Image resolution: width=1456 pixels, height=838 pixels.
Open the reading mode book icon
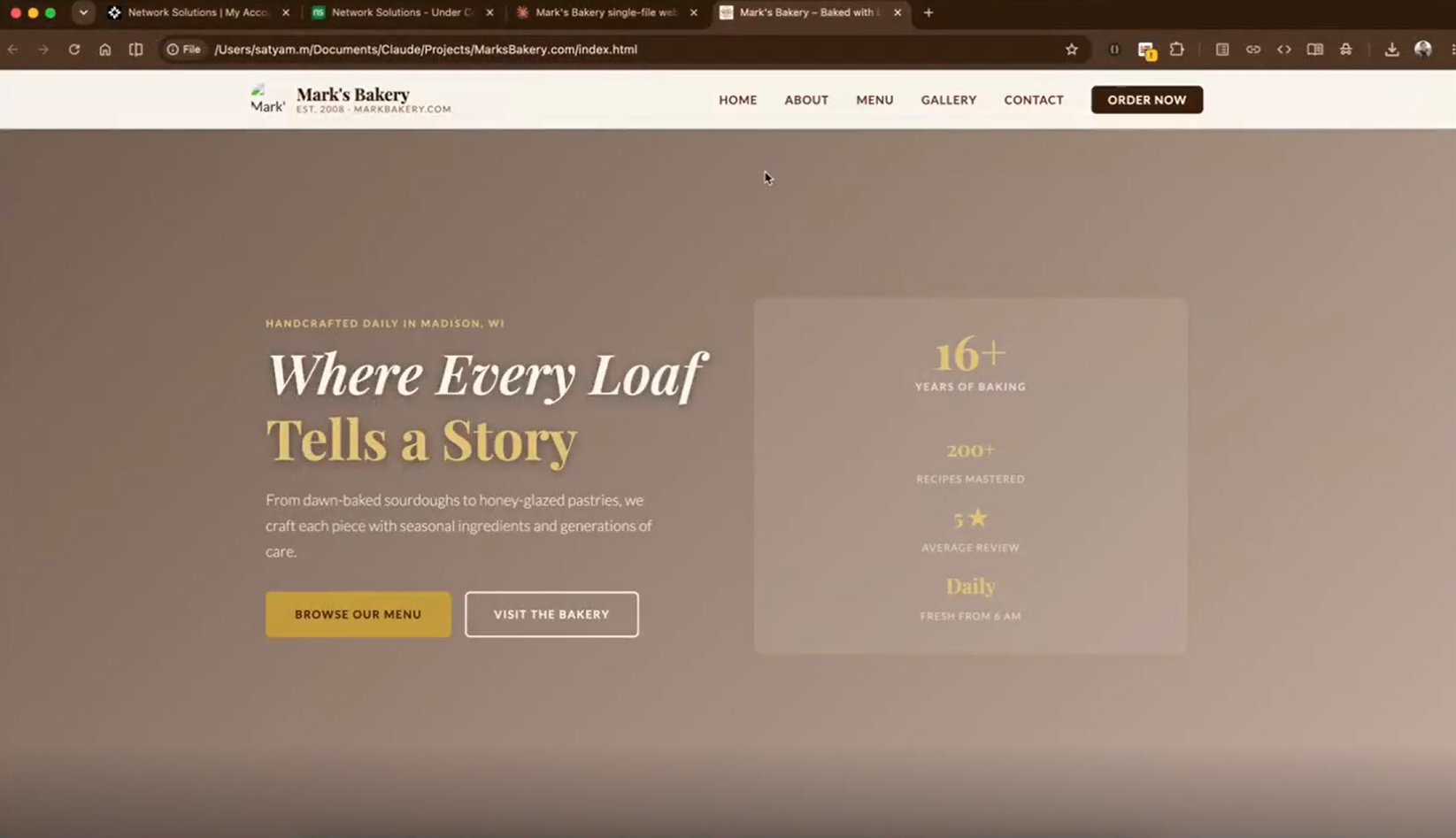[x=1315, y=50]
